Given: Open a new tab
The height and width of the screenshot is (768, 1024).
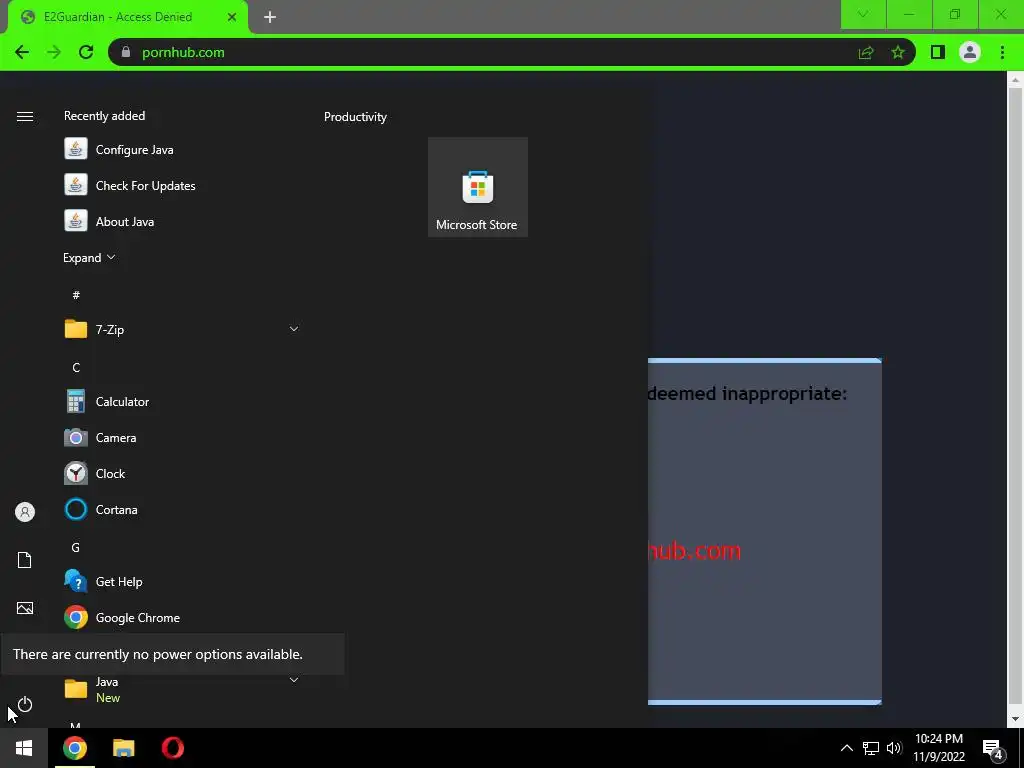Looking at the screenshot, I should pyautogui.click(x=270, y=17).
